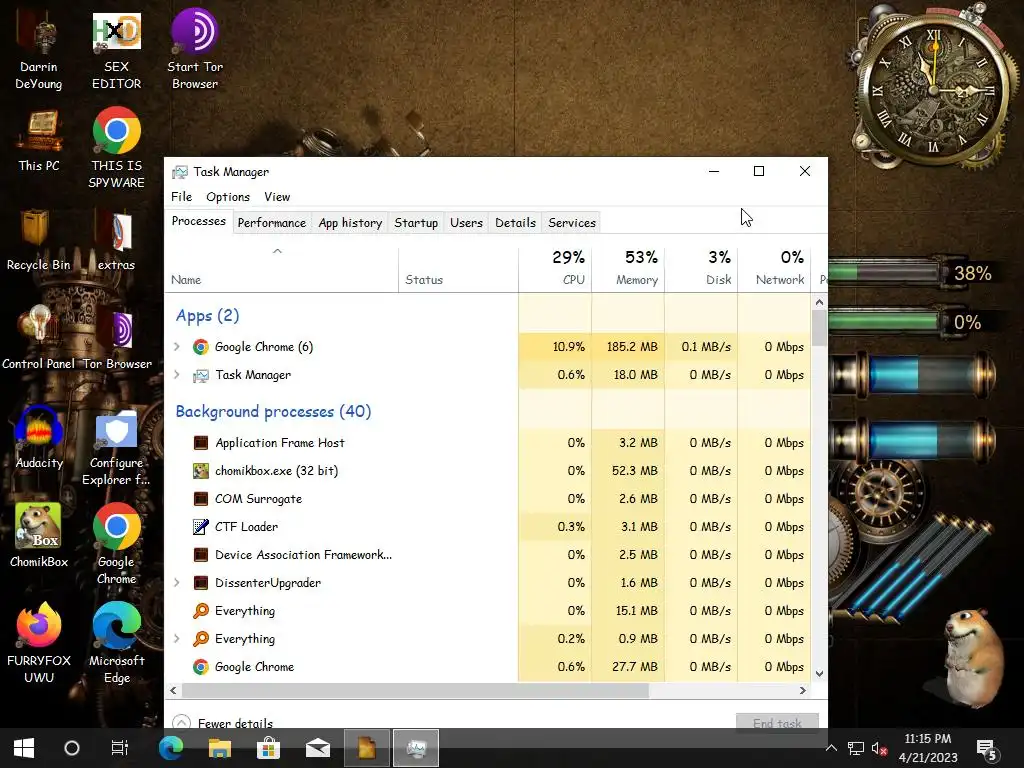
Task: Select the COM Surrogate process row
Action: [x=488, y=499]
